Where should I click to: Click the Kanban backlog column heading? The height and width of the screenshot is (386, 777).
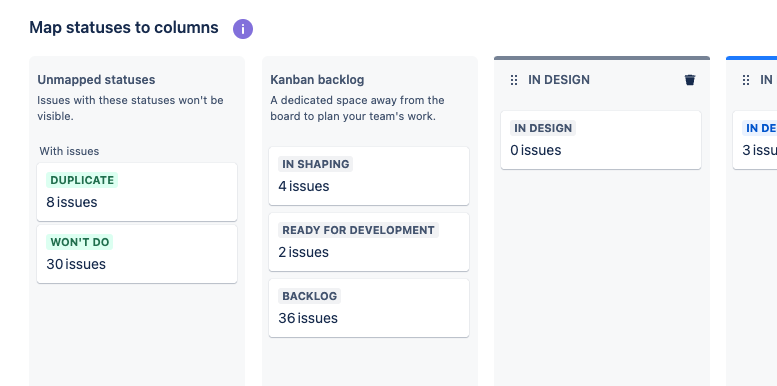[x=317, y=80]
